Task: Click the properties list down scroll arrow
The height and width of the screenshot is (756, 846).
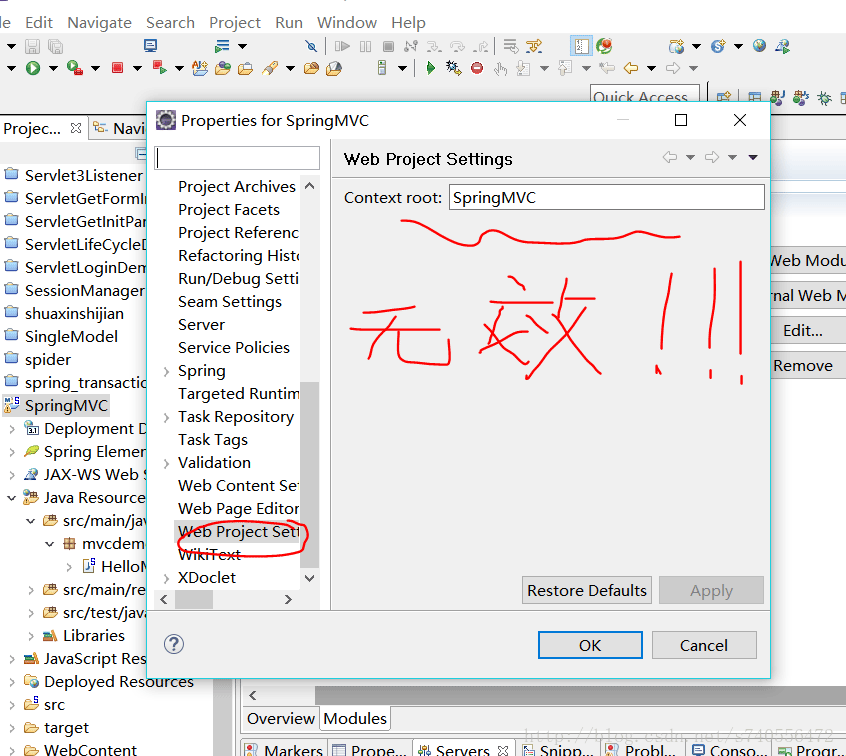Action: [310, 578]
